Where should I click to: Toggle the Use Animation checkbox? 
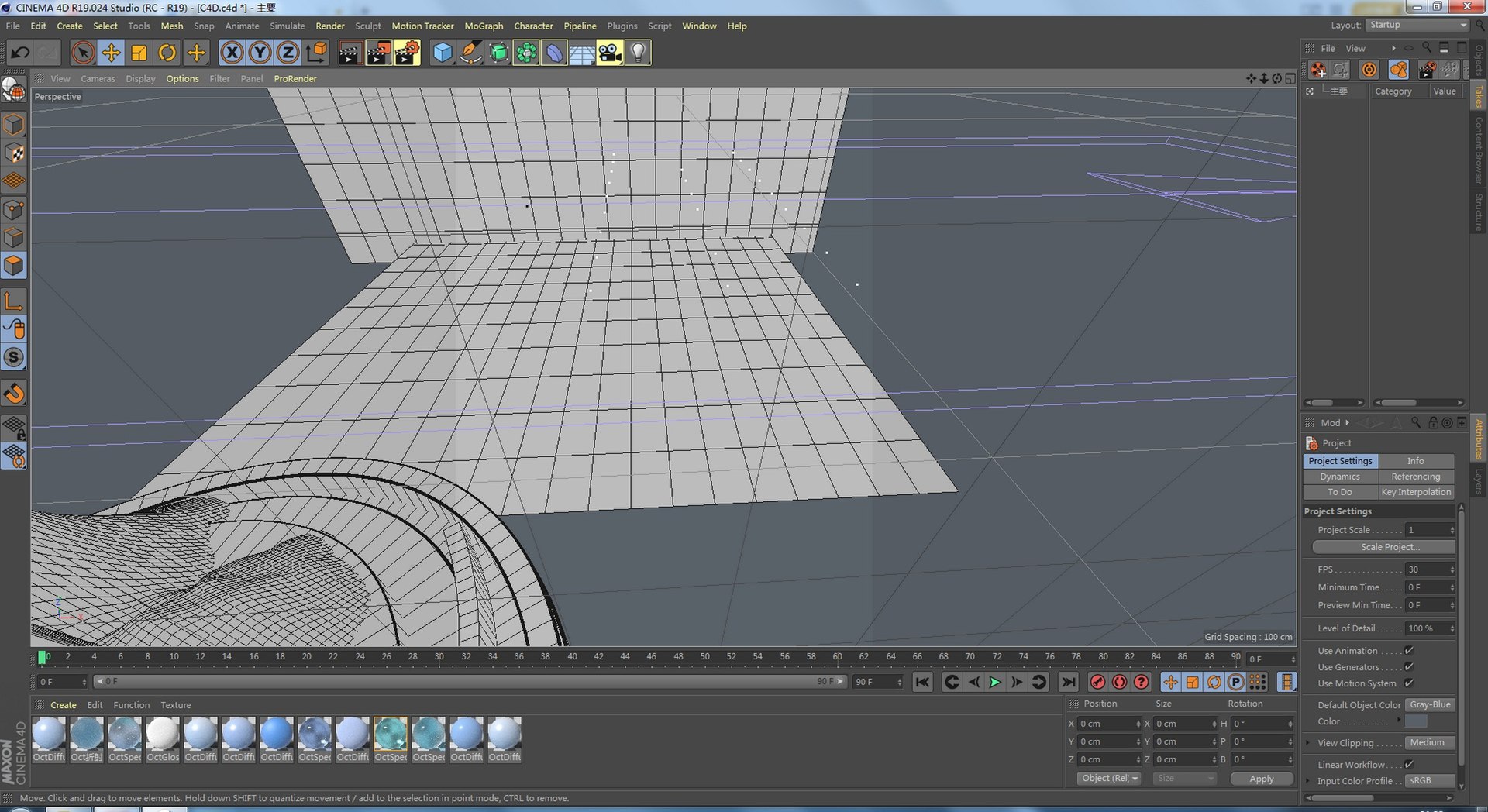tap(1409, 651)
